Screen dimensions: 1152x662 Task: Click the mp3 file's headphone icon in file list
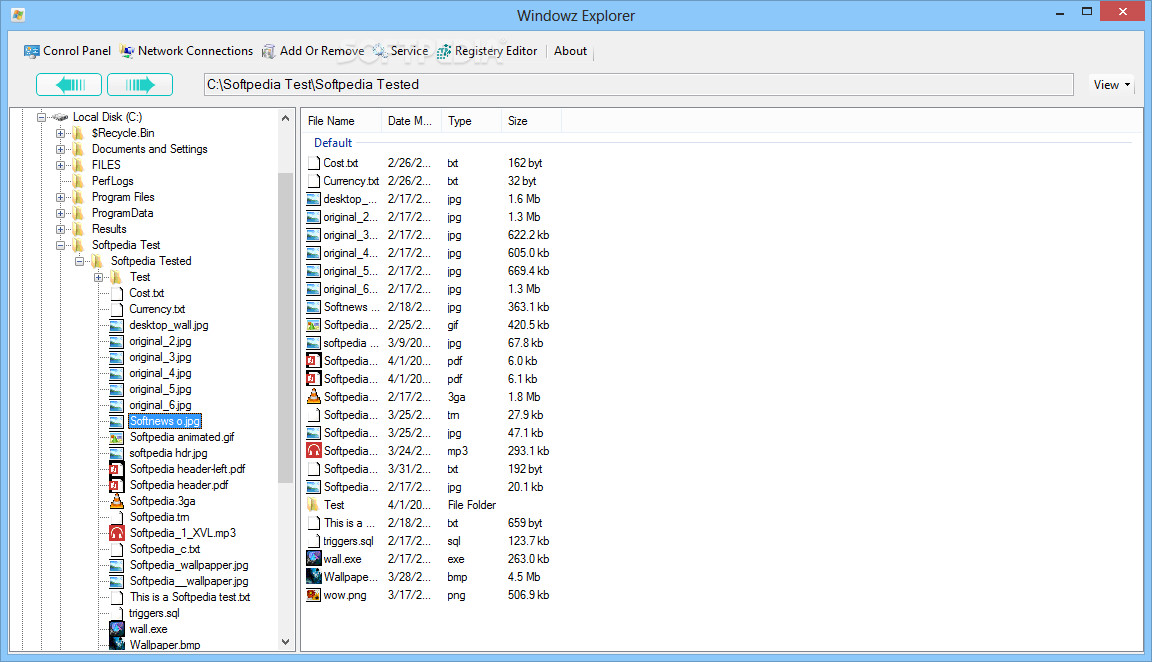[x=314, y=451]
